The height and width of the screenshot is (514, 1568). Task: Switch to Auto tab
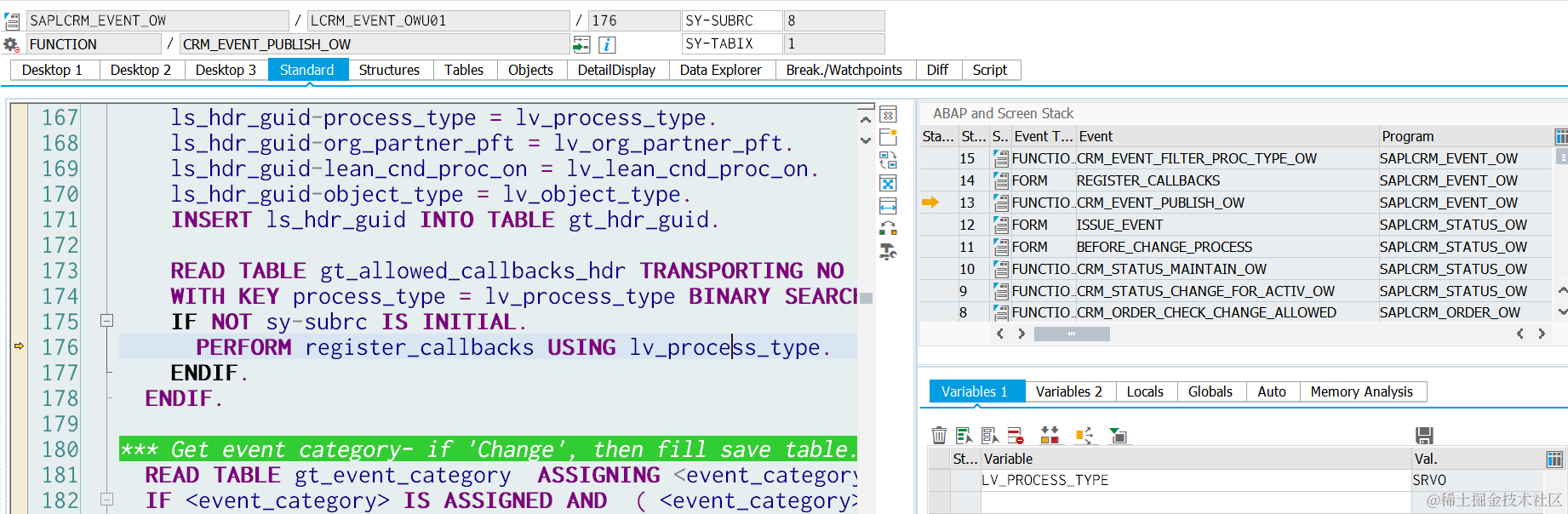[x=1272, y=391]
